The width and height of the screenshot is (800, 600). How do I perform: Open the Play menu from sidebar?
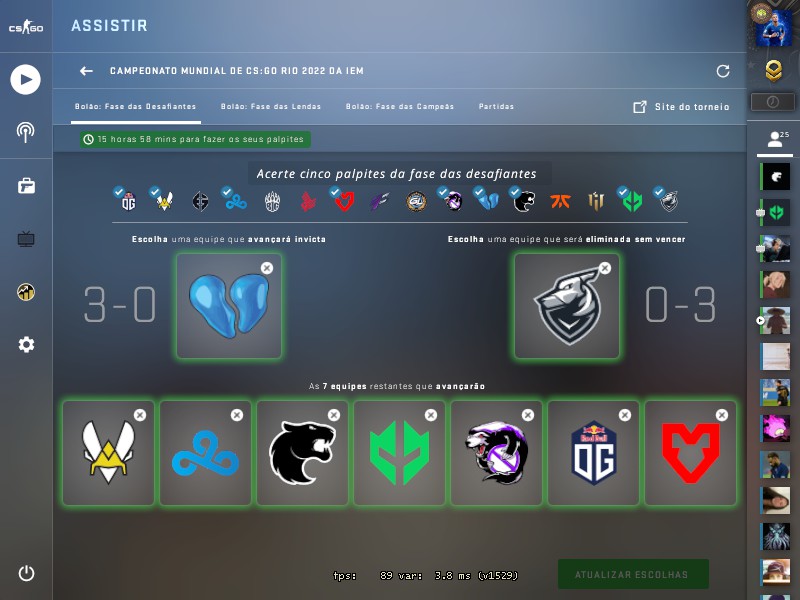tap(26, 80)
